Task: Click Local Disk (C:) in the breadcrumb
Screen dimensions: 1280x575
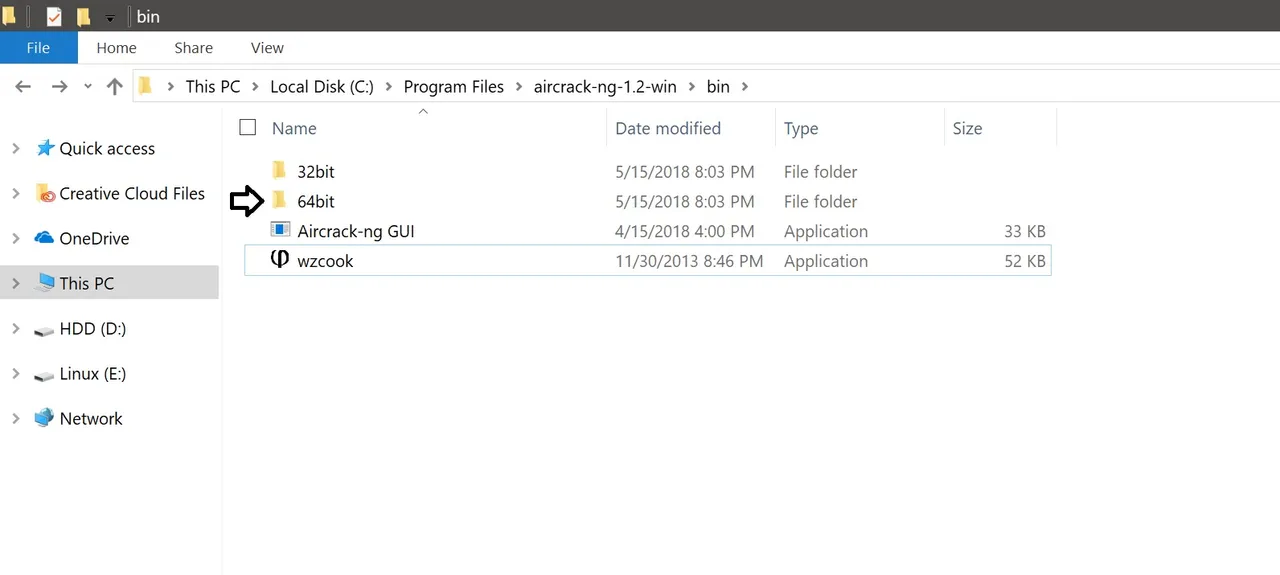Action: point(322,87)
